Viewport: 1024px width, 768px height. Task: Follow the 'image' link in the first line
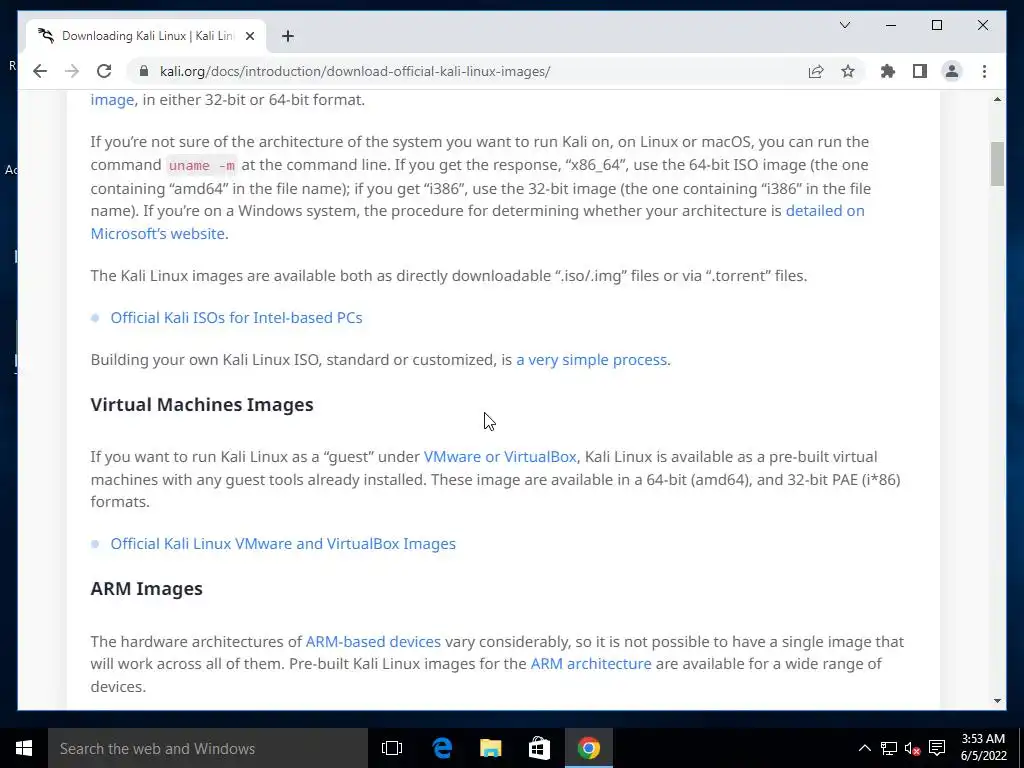[112, 100]
